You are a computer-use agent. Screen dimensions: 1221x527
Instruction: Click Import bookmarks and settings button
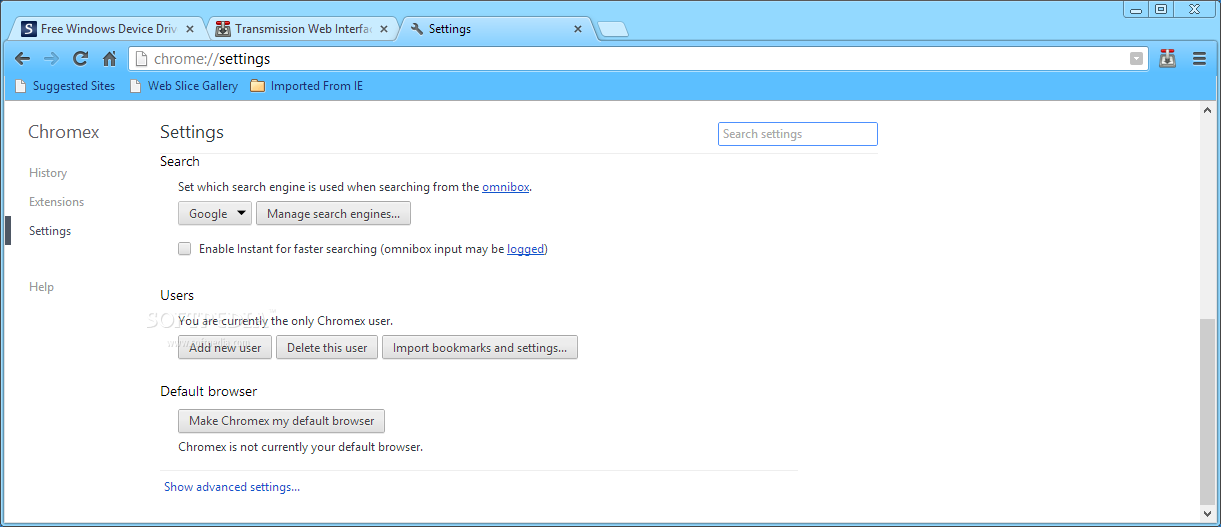[x=480, y=347]
